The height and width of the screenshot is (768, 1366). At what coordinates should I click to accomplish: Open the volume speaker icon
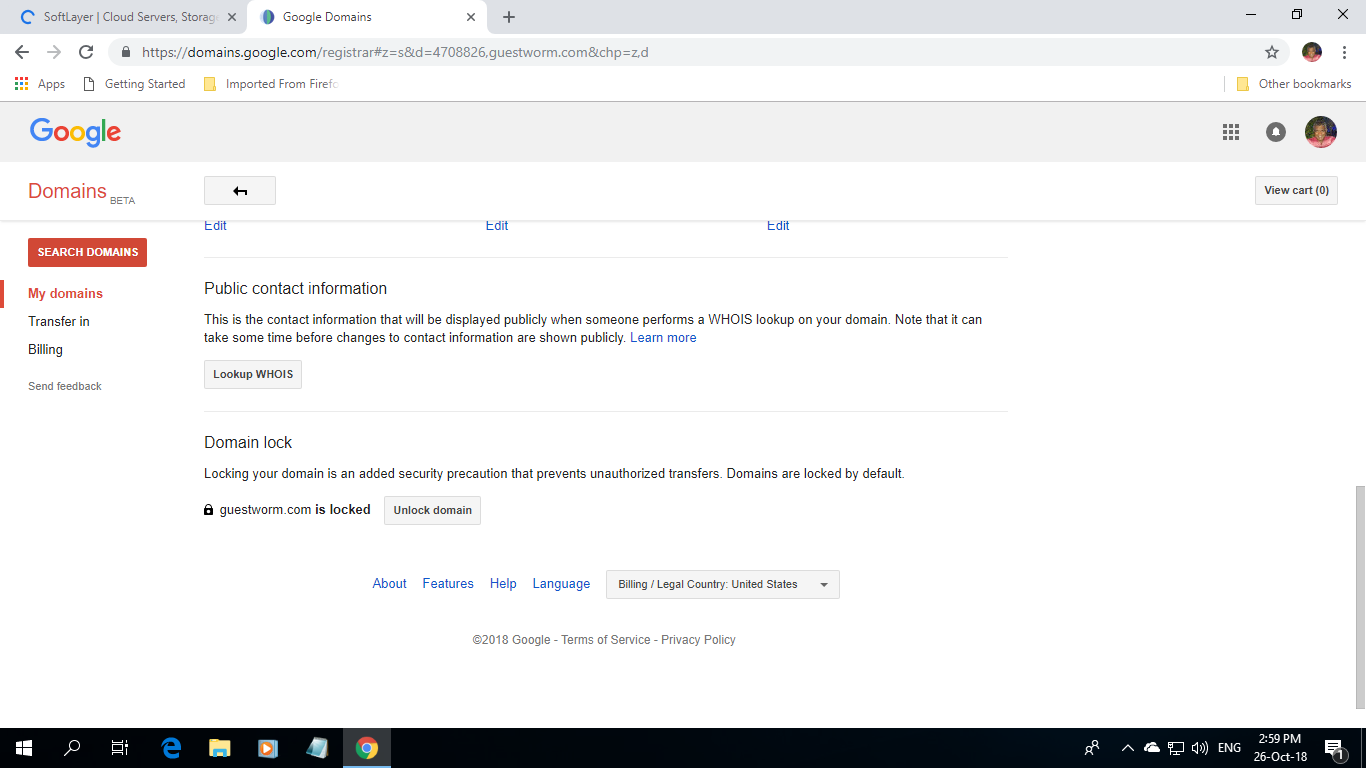(x=1200, y=748)
